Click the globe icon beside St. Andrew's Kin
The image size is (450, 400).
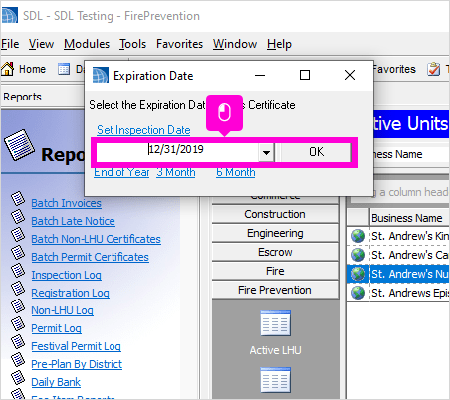[x=358, y=236]
